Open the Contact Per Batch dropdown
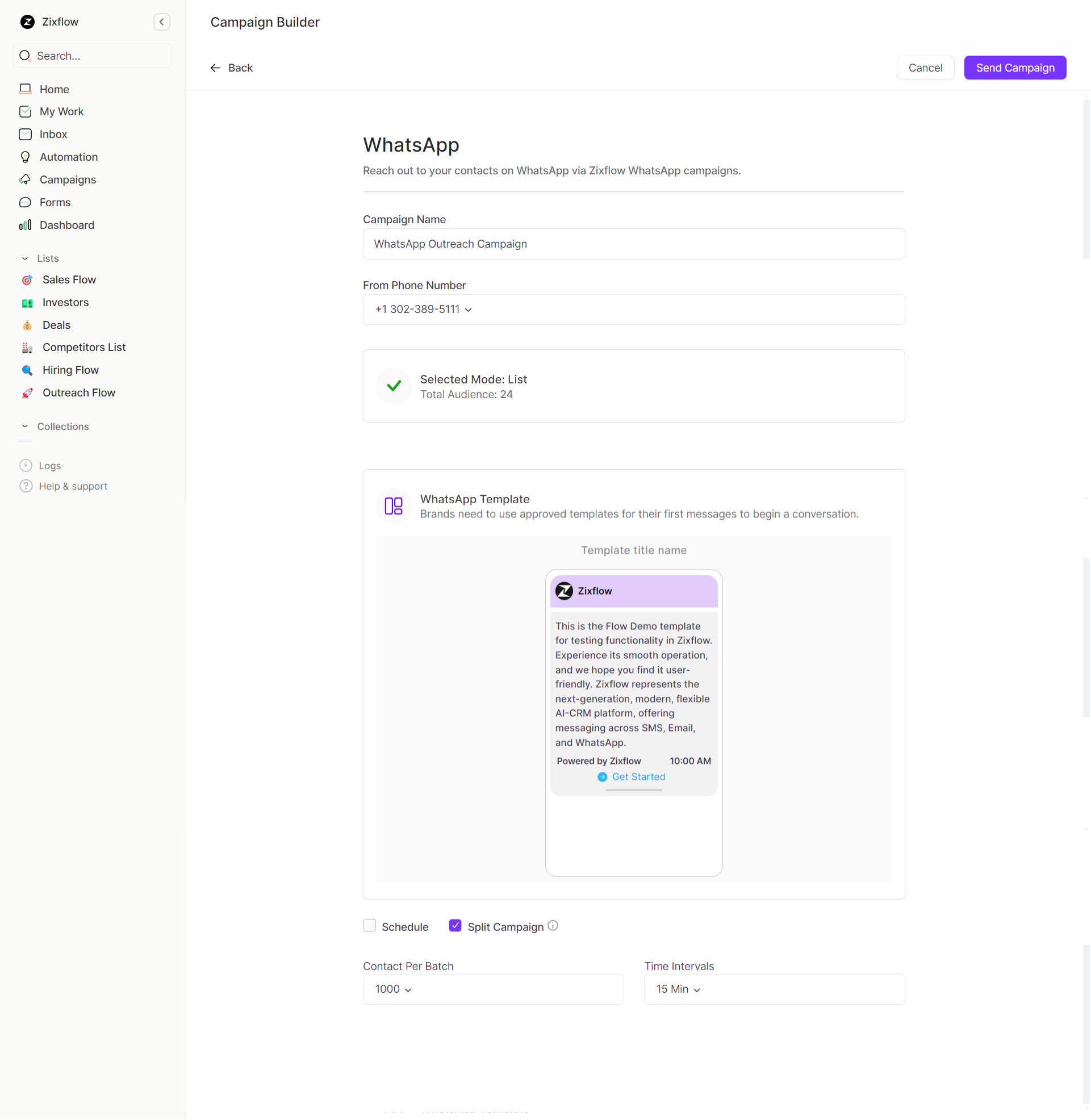The width and height of the screenshot is (1091, 1120). click(x=394, y=989)
